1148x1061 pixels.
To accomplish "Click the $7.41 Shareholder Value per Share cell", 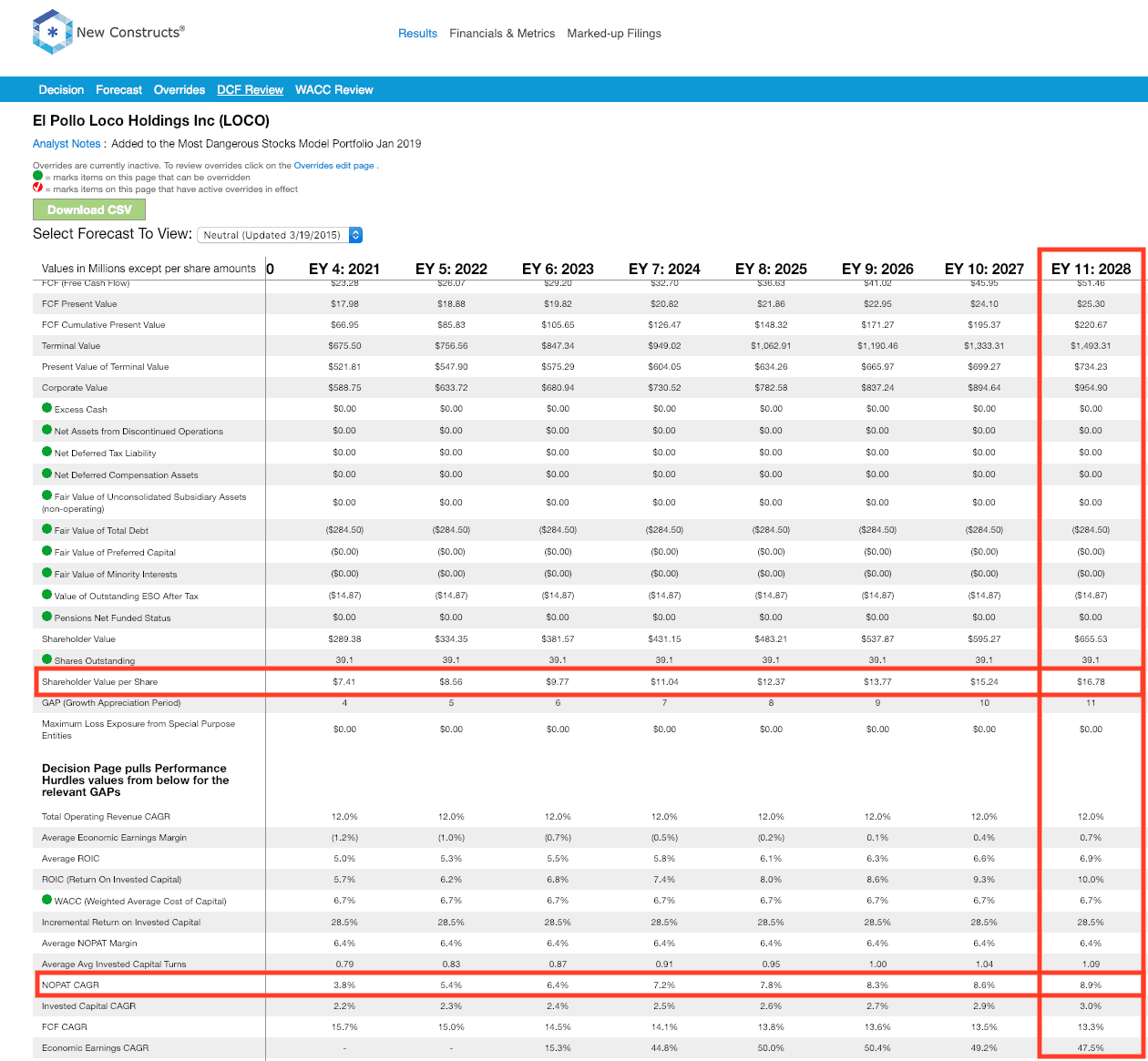I will point(344,682).
